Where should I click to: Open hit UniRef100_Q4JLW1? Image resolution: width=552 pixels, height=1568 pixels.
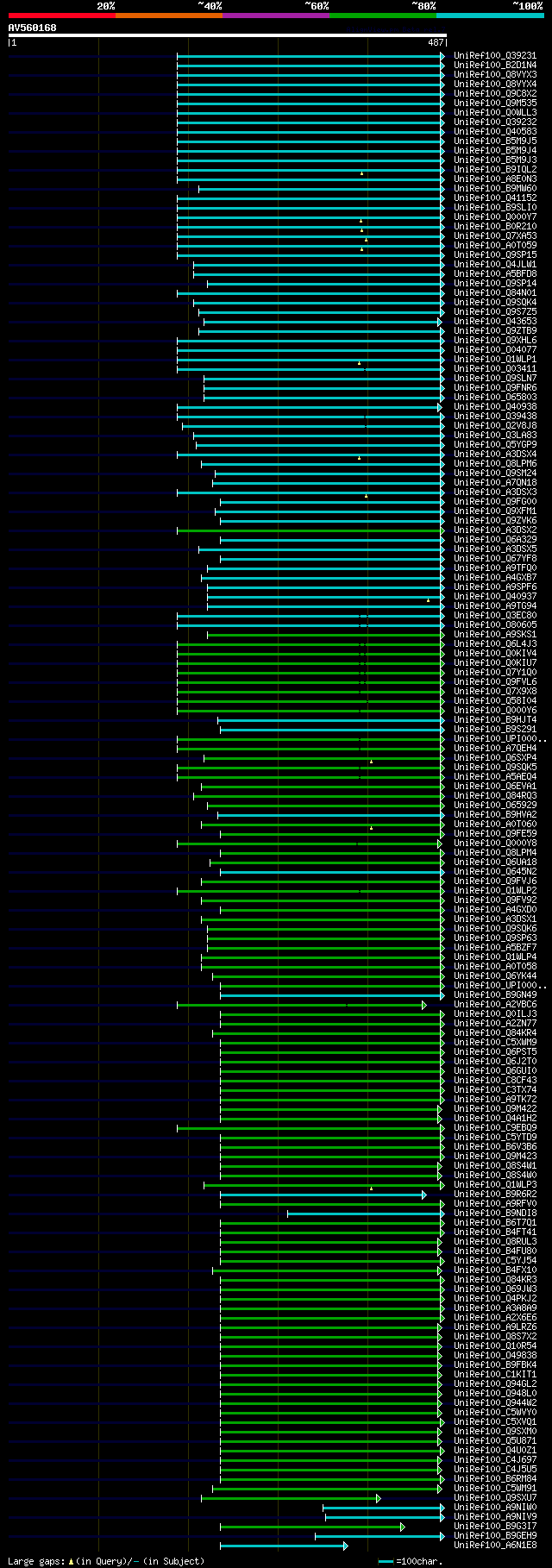point(495,265)
